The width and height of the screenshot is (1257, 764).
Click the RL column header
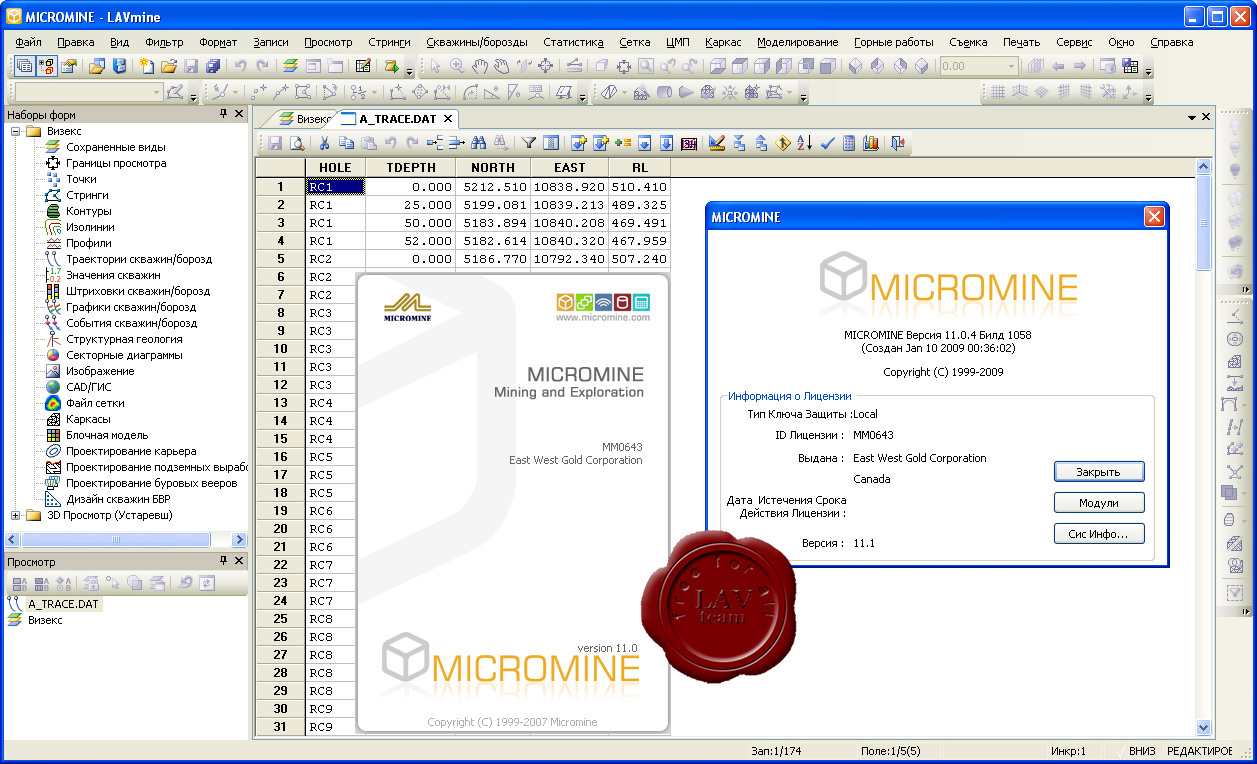click(x=639, y=168)
